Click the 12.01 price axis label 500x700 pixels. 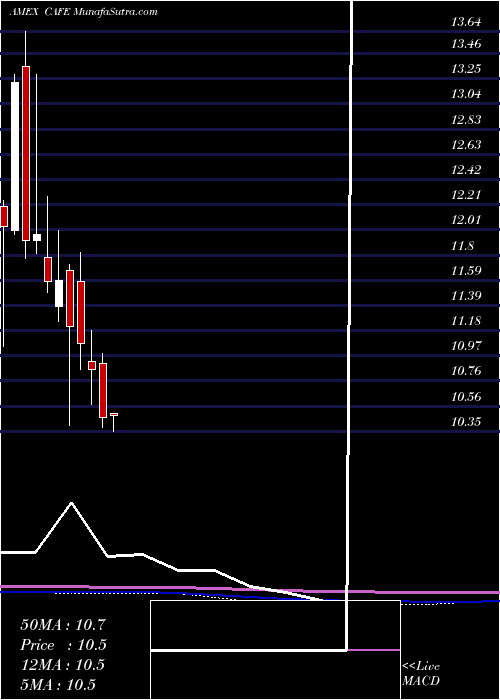466,220
